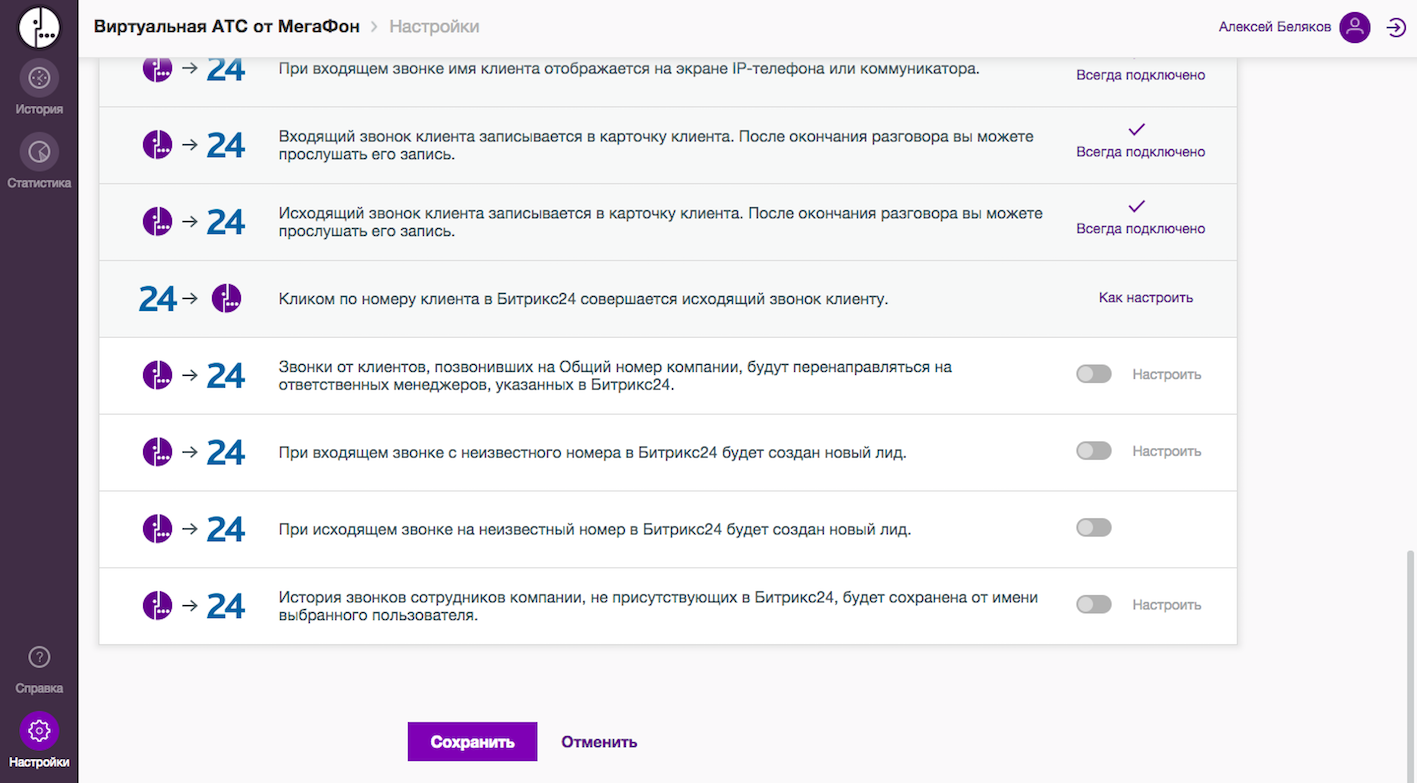Click Настроить for incoming unknown number lead
The image size is (1417, 783).
pos(1166,451)
